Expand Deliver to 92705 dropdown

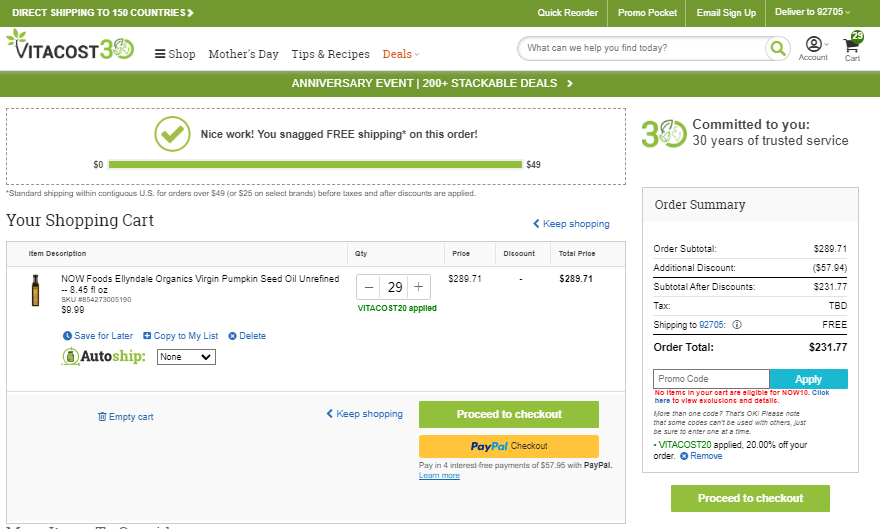pyautogui.click(x=812, y=12)
